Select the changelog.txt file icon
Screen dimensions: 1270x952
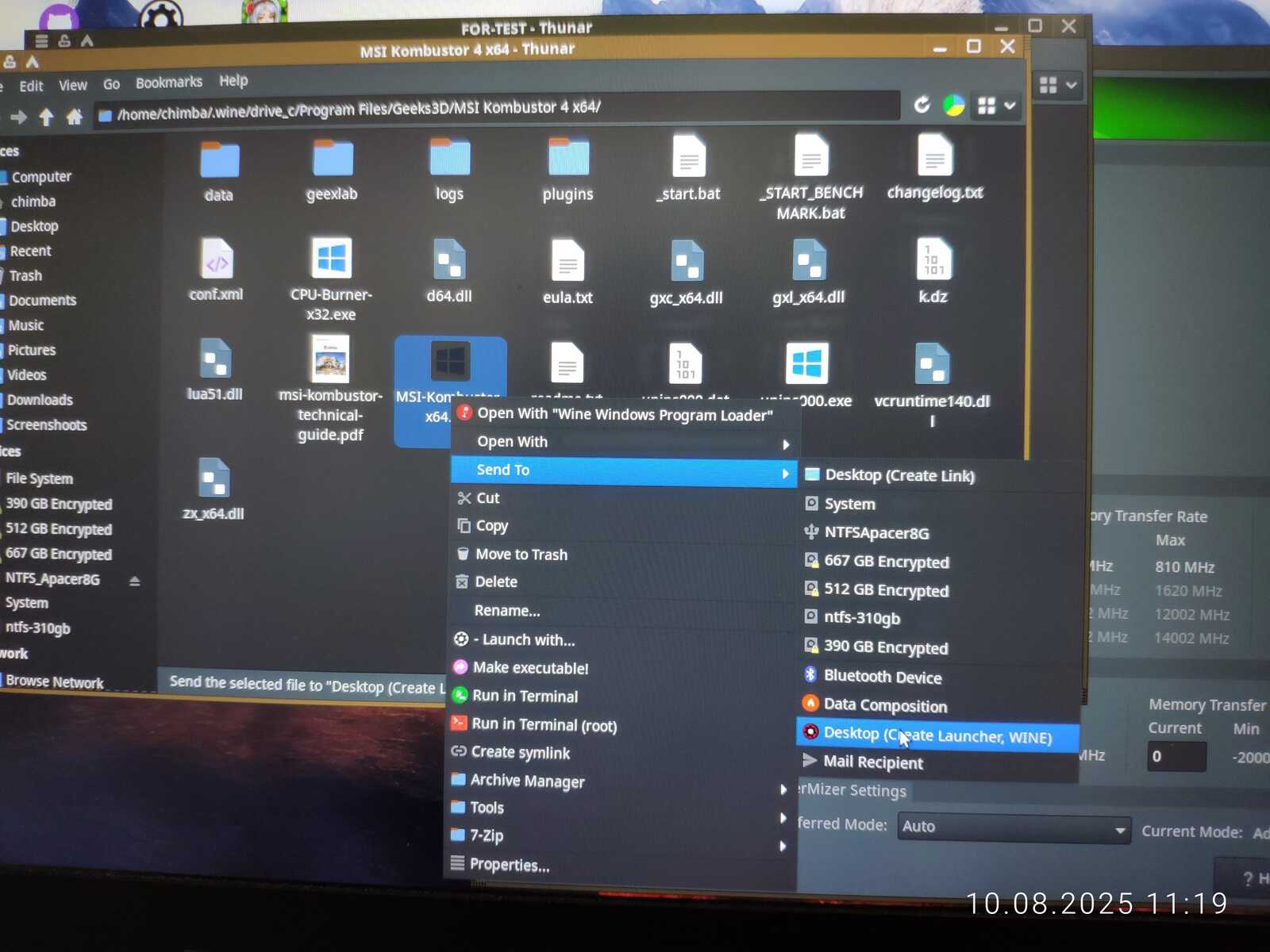935,154
